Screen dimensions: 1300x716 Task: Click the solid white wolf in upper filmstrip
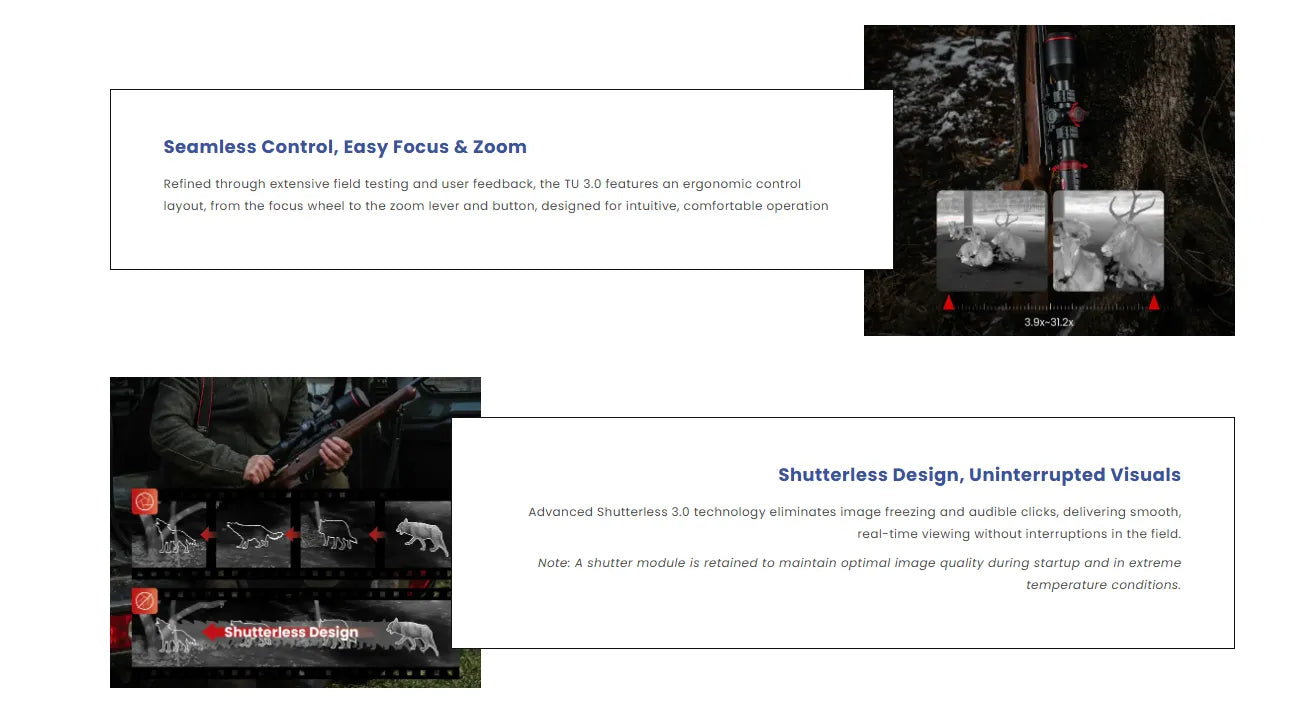(x=423, y=536)
